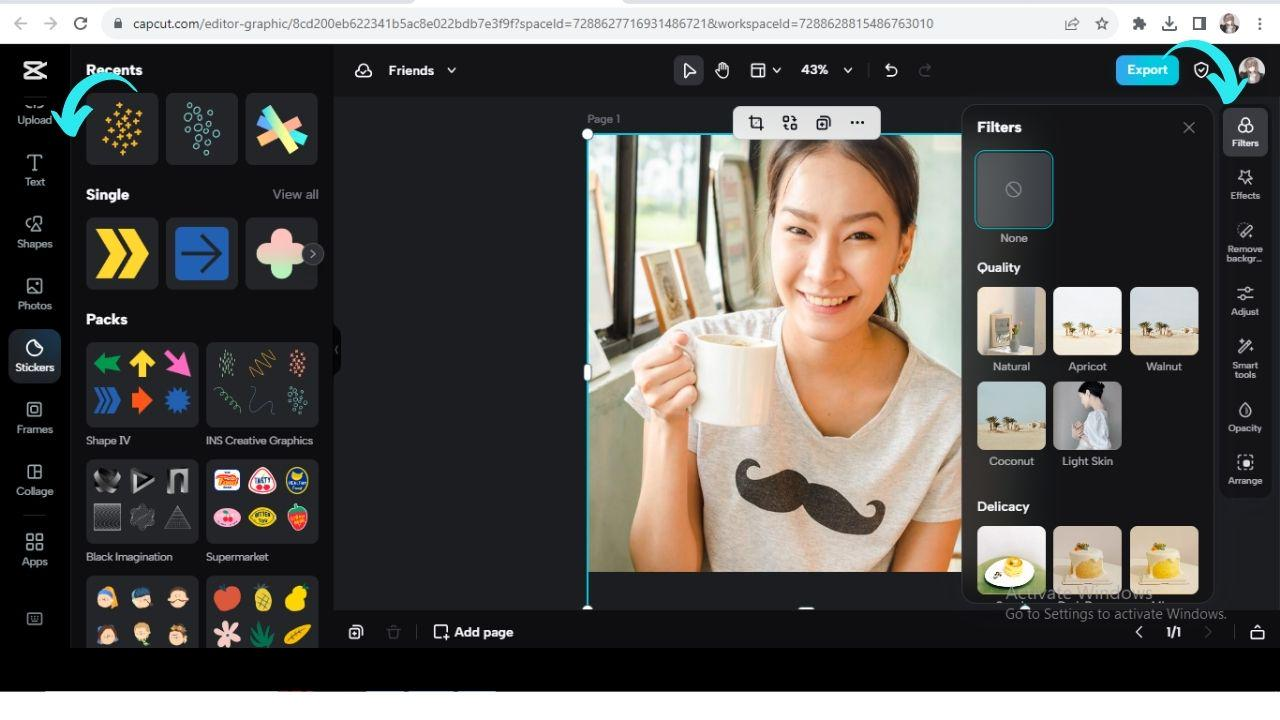Click the CapCut logo
The width and height of the screenshot is (1280, 720).
point(35,70)
